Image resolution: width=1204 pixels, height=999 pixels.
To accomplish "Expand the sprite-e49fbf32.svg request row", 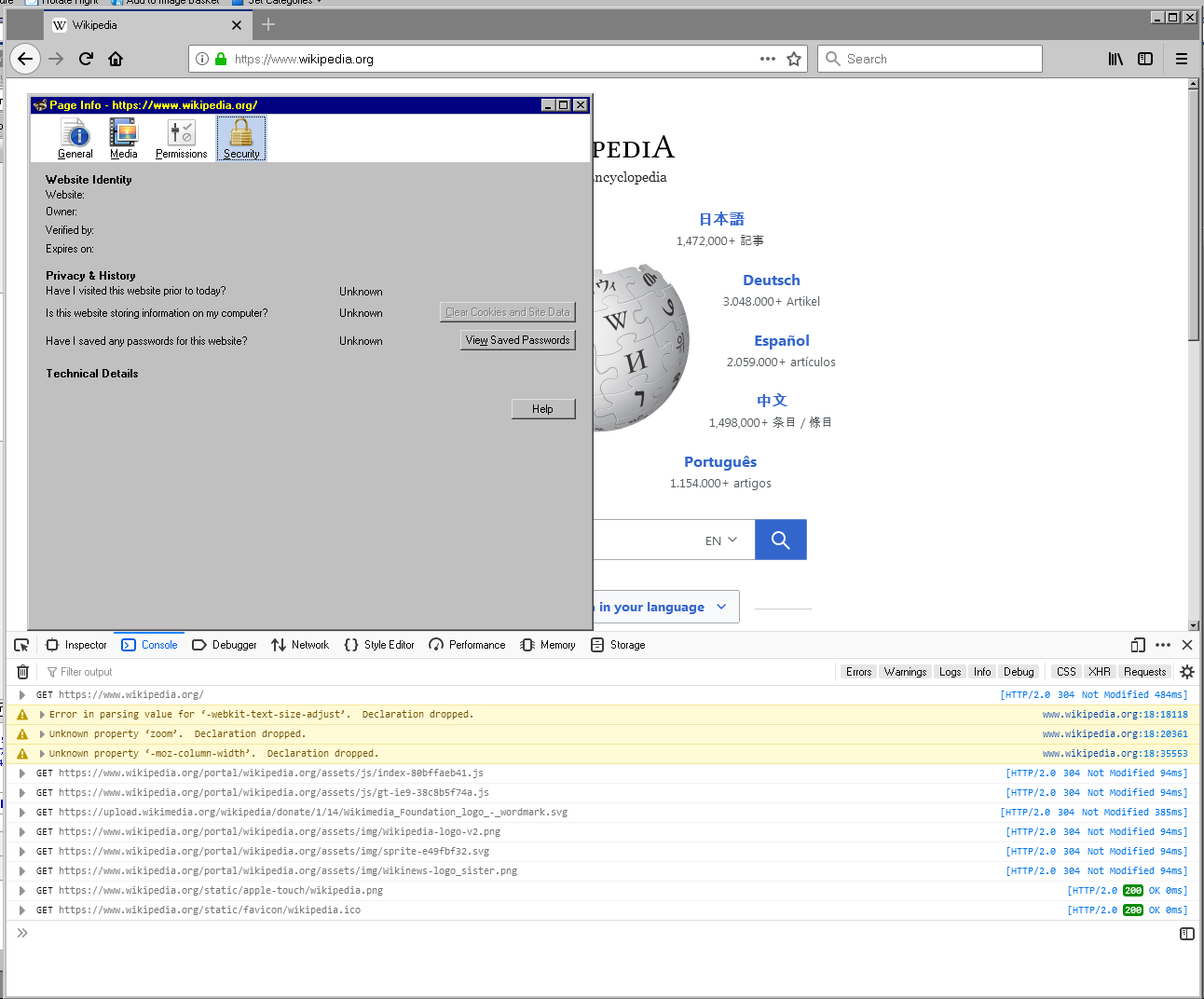I will 22,852.
